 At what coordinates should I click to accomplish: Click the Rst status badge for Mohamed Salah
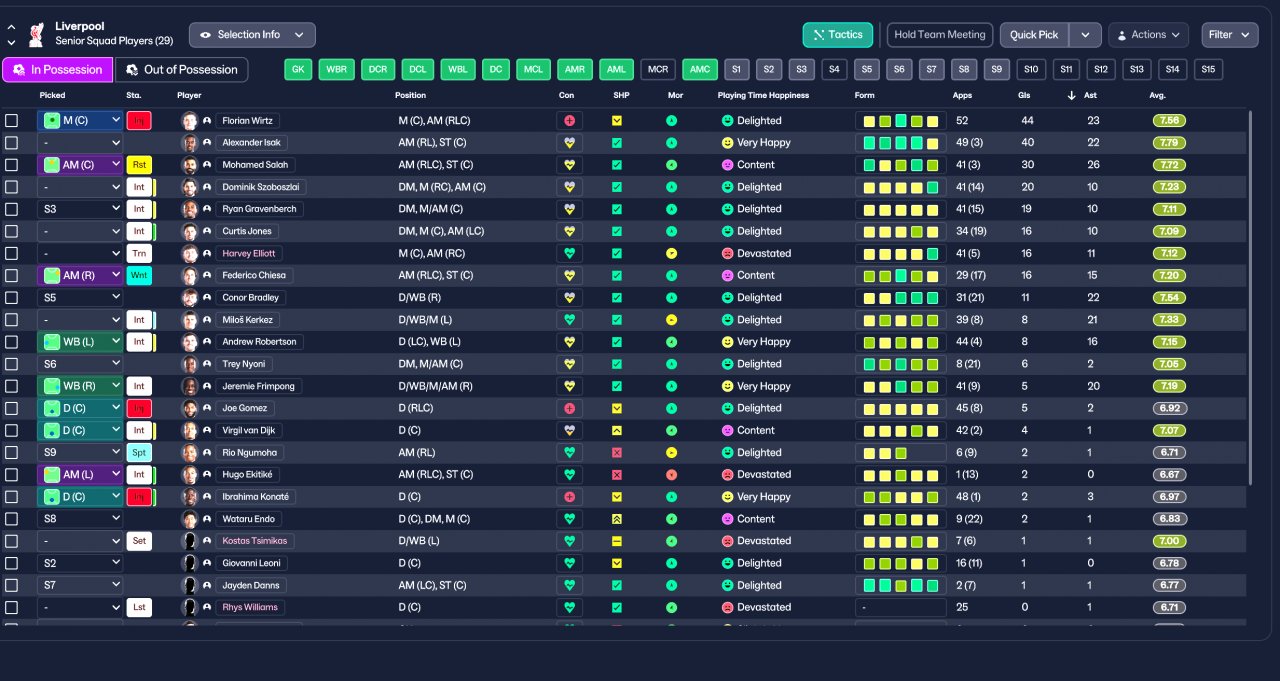pyautogui.click(x=139, y=164)
